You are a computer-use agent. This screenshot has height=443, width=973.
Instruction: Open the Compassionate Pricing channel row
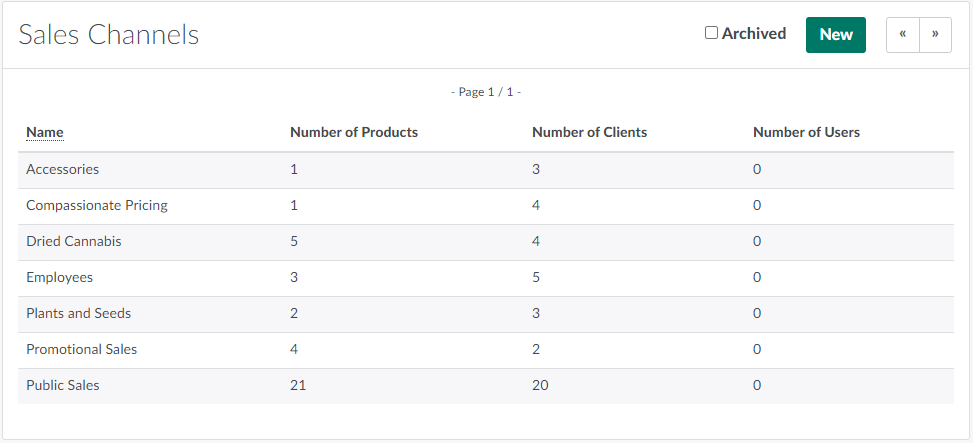(96, 206)
